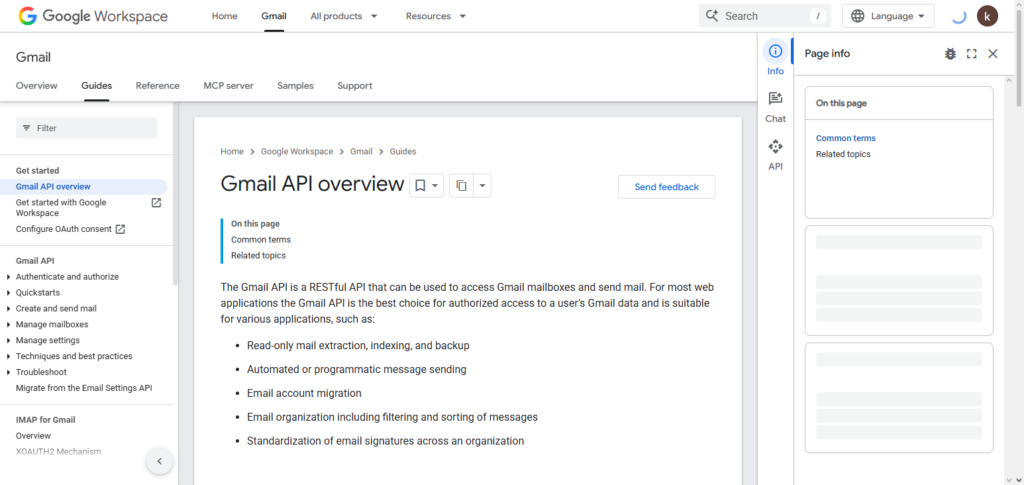Go to Home in top navigation
The image size is (1024, 485).
click(225, 16)
